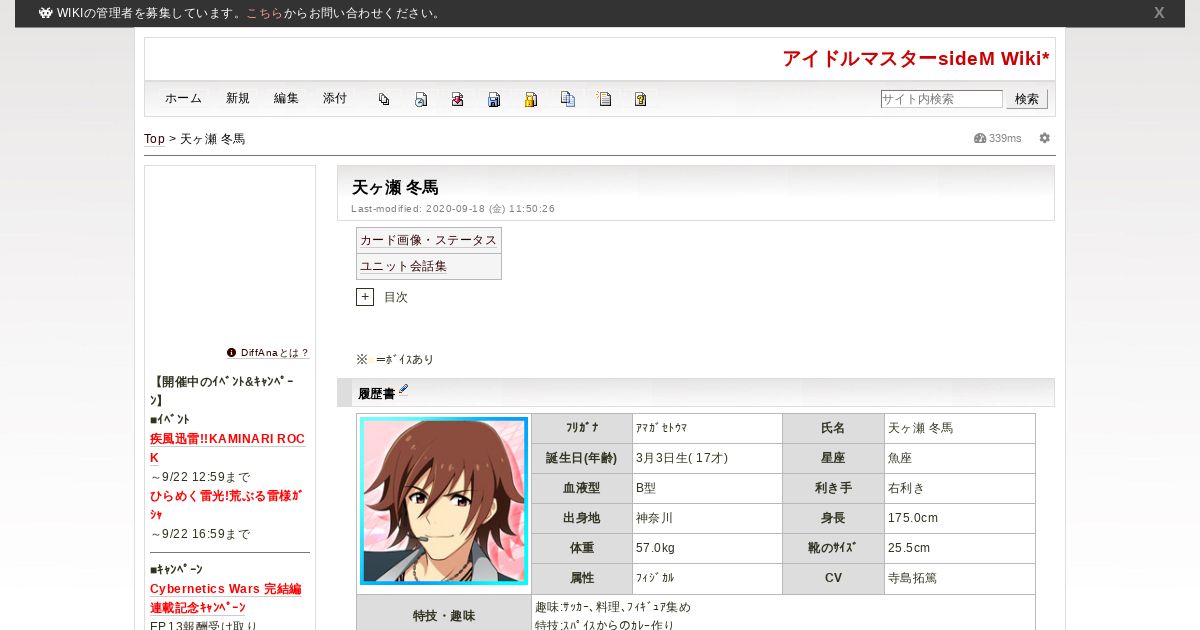Open Cybernetics Wars 完結編 campaign link

point(225,598)
